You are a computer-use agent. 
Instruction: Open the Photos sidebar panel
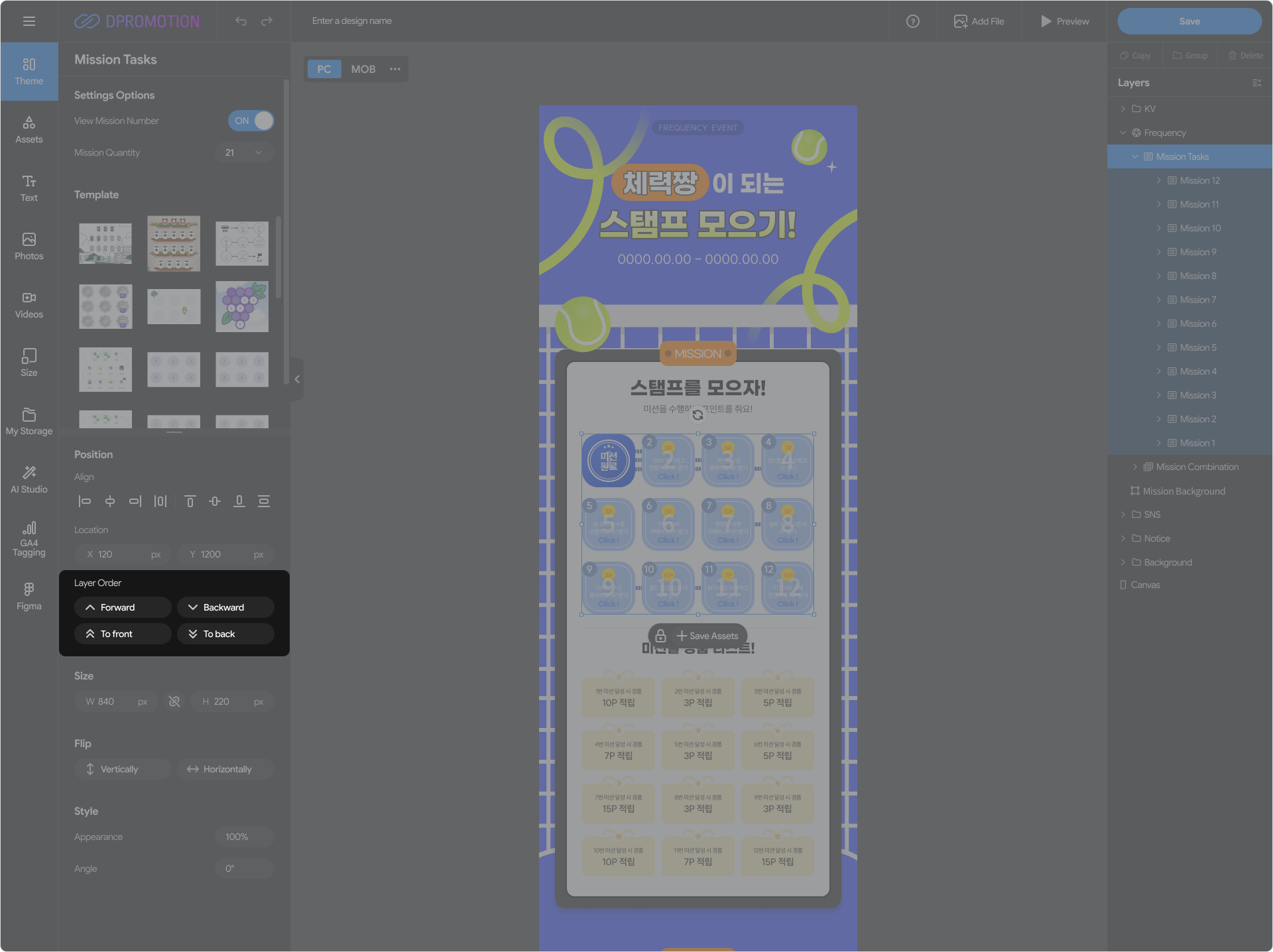point(29,247)
